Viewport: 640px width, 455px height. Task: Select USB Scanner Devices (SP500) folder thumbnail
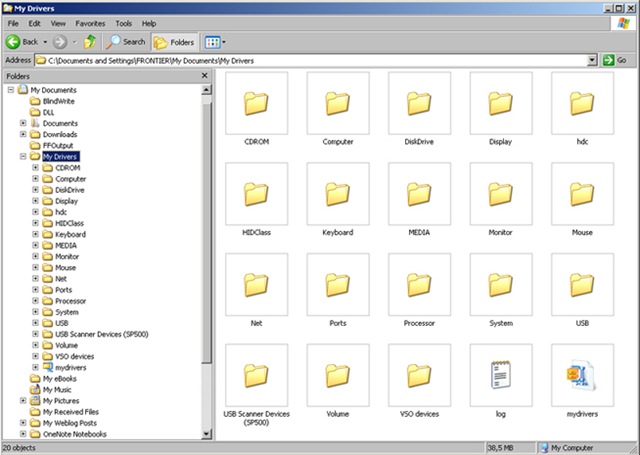256,375
